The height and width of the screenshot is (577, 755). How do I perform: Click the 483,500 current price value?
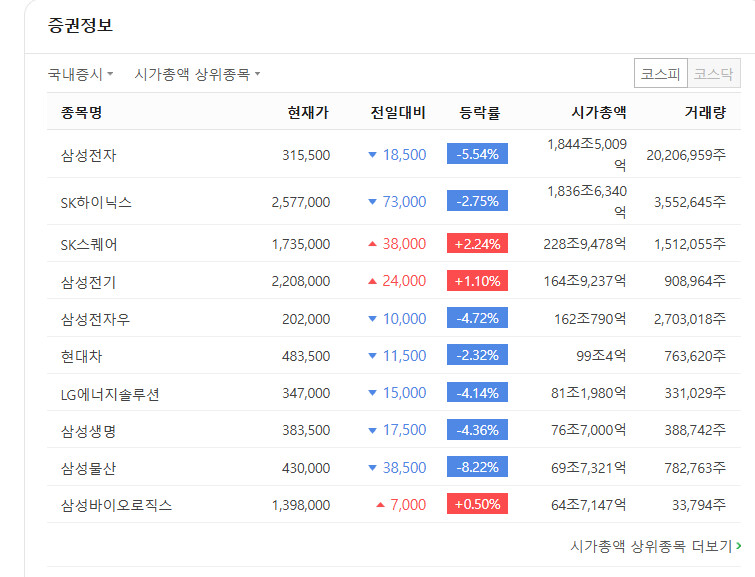coord(306,356)
